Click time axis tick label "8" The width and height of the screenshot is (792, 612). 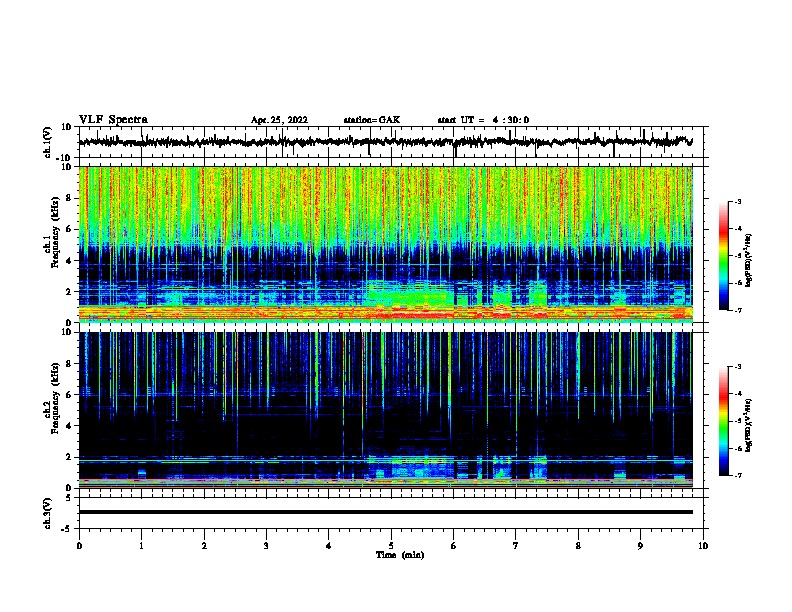click(x=578, y=546)
